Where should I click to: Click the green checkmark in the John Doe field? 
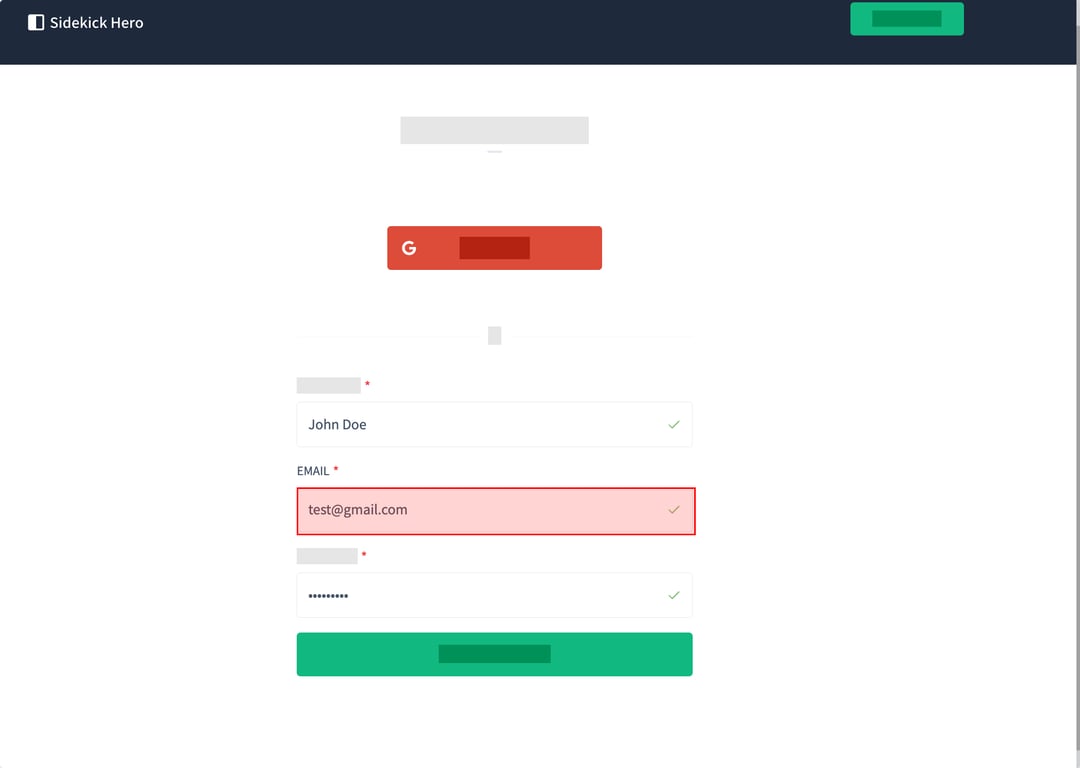tap(674, 425)
